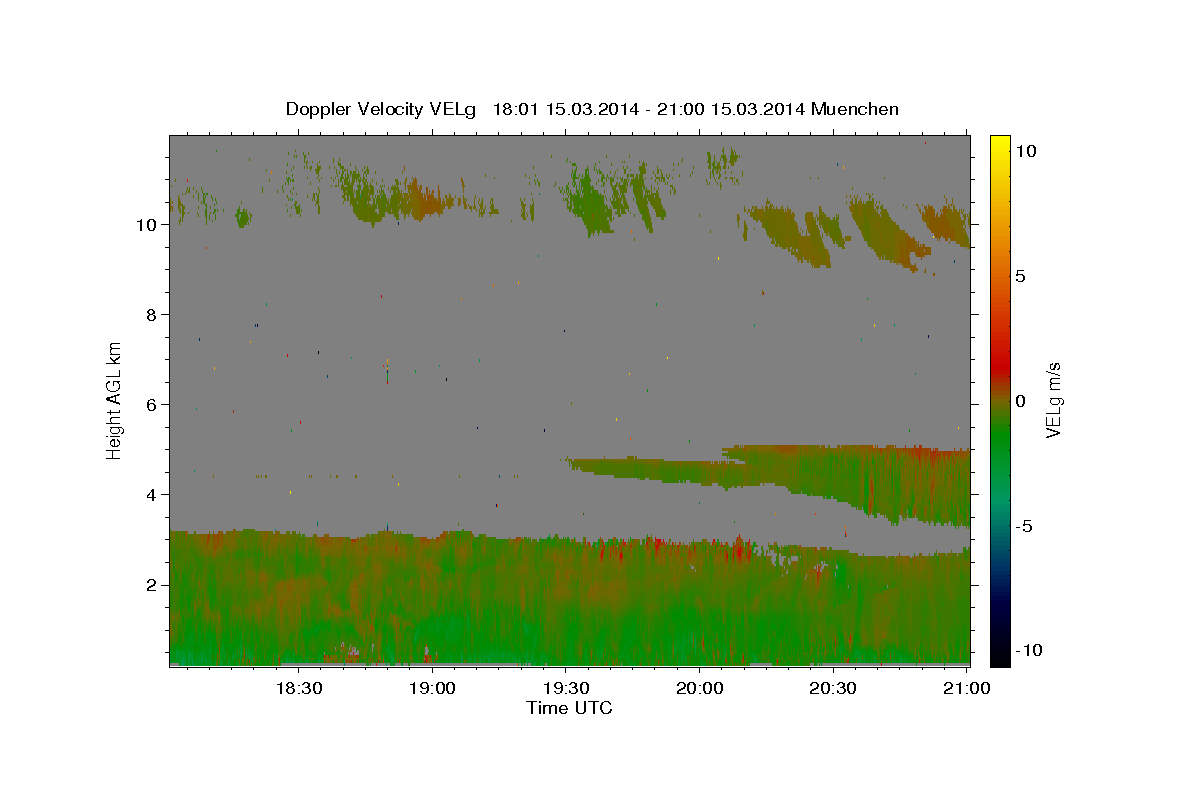The height and width of the screenshot is (800, 1200).
Task: Click the 20:30 time tick label
Action: click(x=833, y=688)
